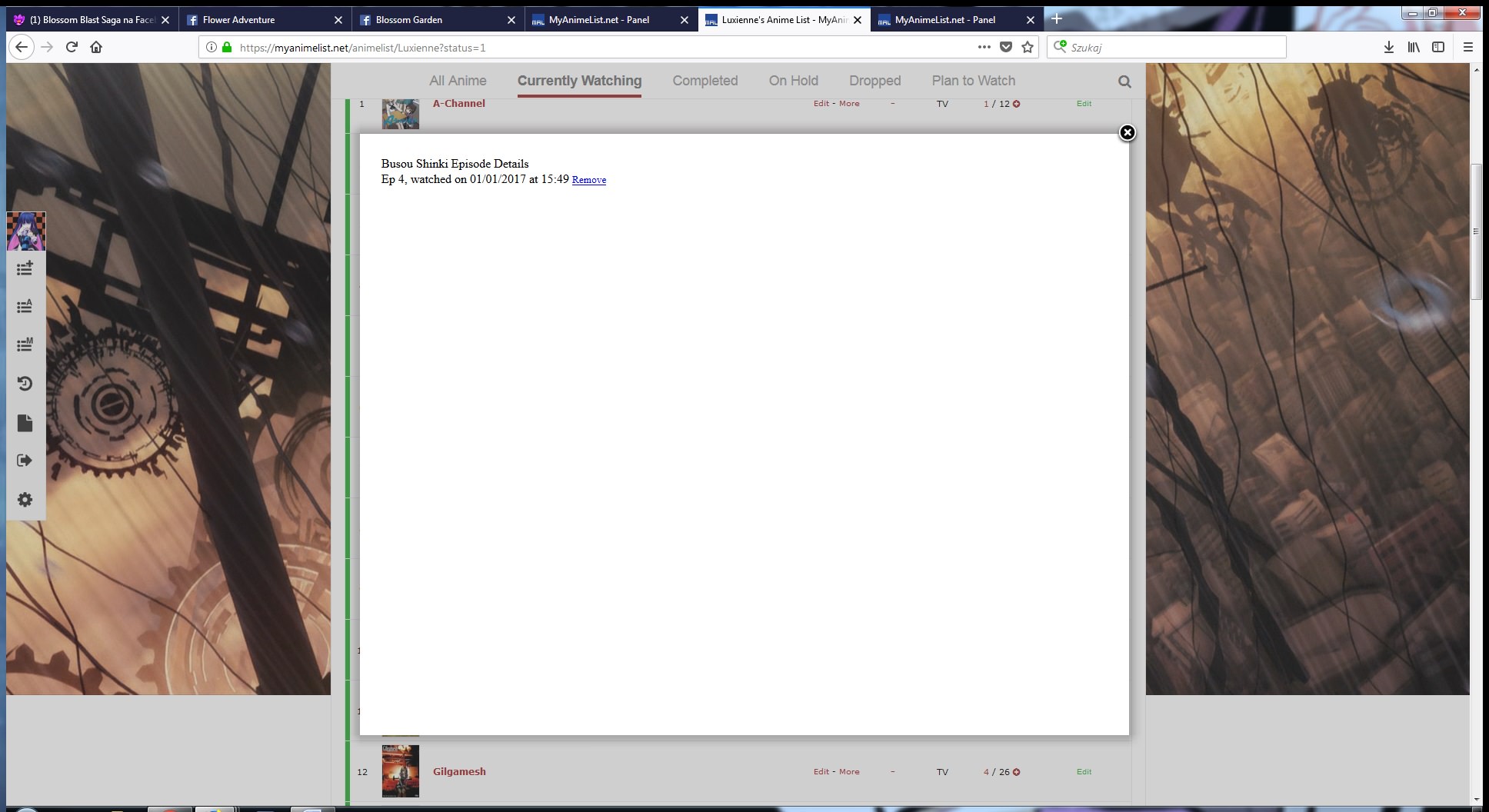The height and width of the screenshot is (812, 1489).
Task: Click green Edit tags link for Gilgamesh
Action: tap(1084, 772)
